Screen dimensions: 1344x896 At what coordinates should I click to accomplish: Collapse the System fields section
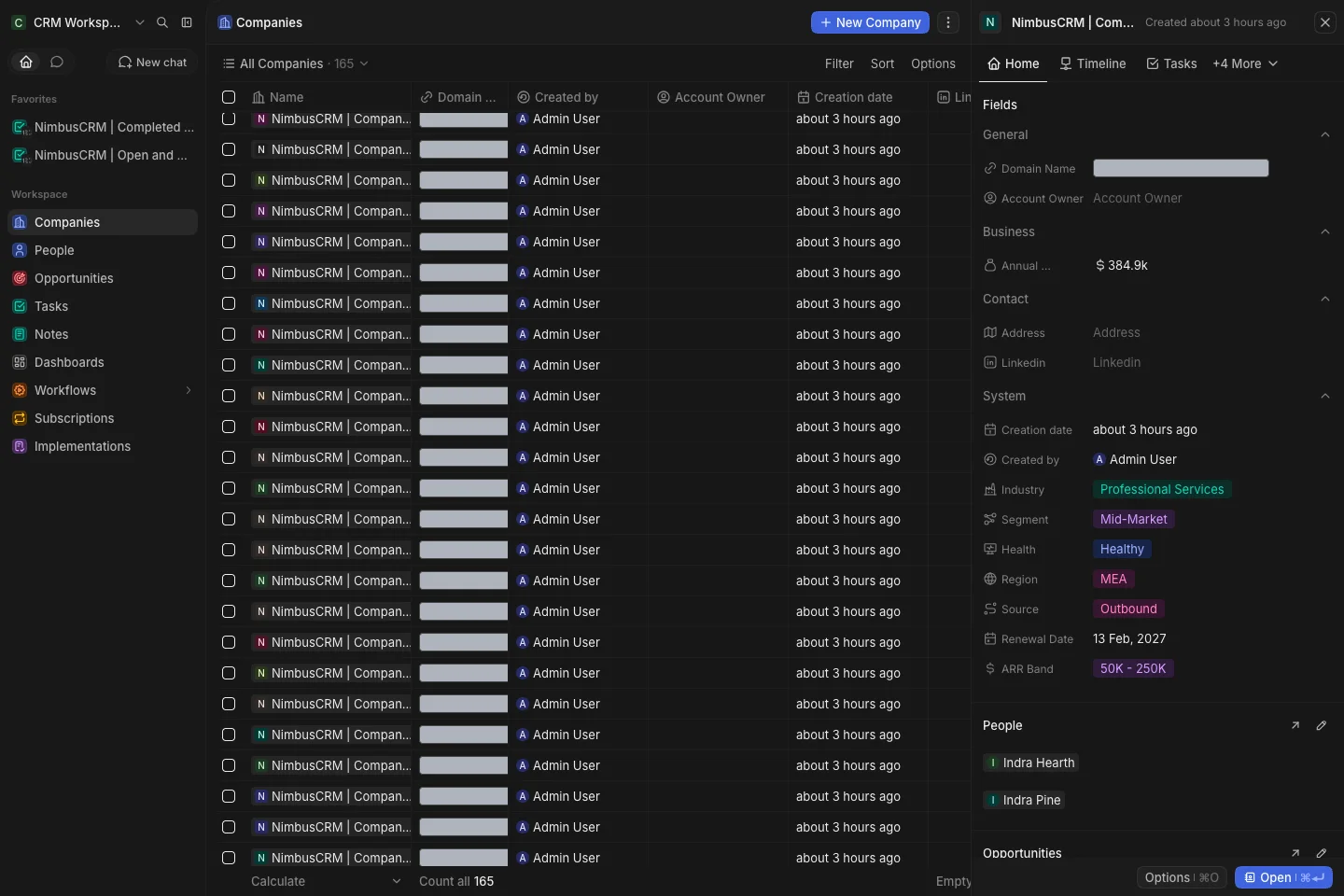point(1325,396)
